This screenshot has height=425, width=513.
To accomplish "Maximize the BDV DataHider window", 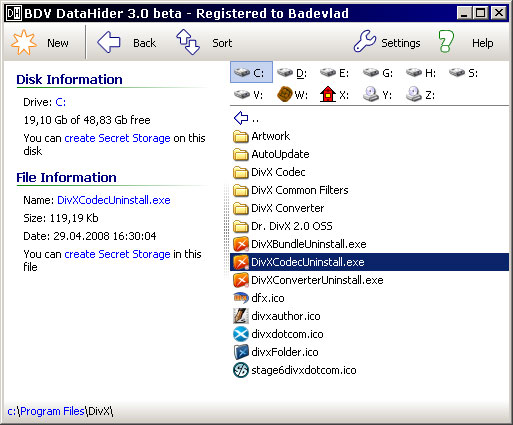I will pyautogui.click(x=481, y=13).
